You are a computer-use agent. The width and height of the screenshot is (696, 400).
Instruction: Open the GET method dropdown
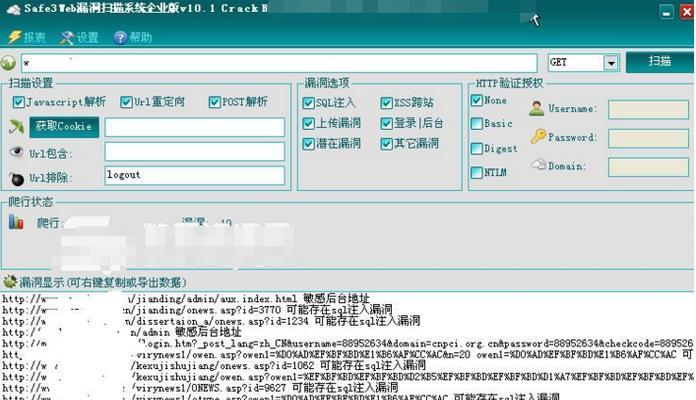[611, 63]
